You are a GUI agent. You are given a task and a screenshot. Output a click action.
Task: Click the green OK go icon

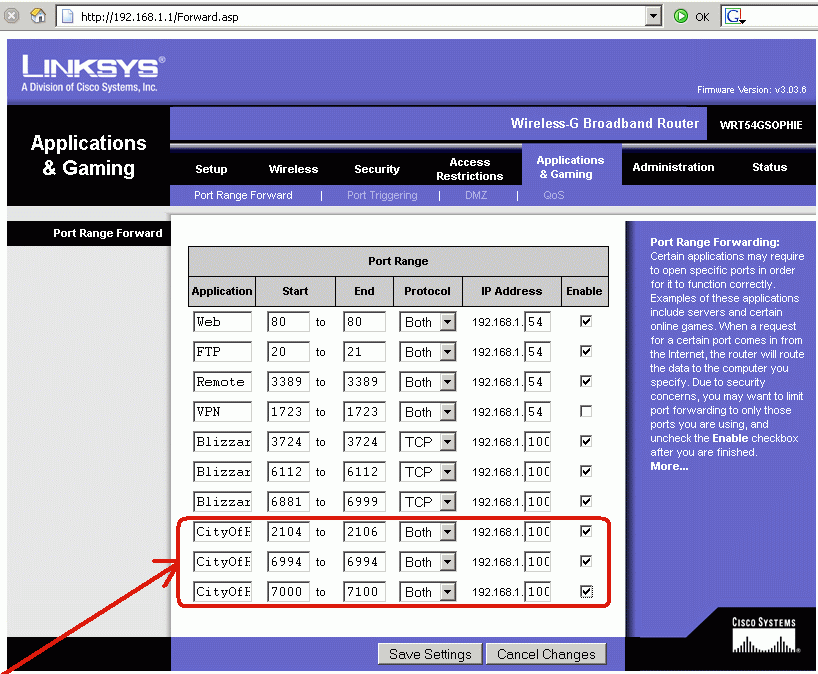[681, 16]
